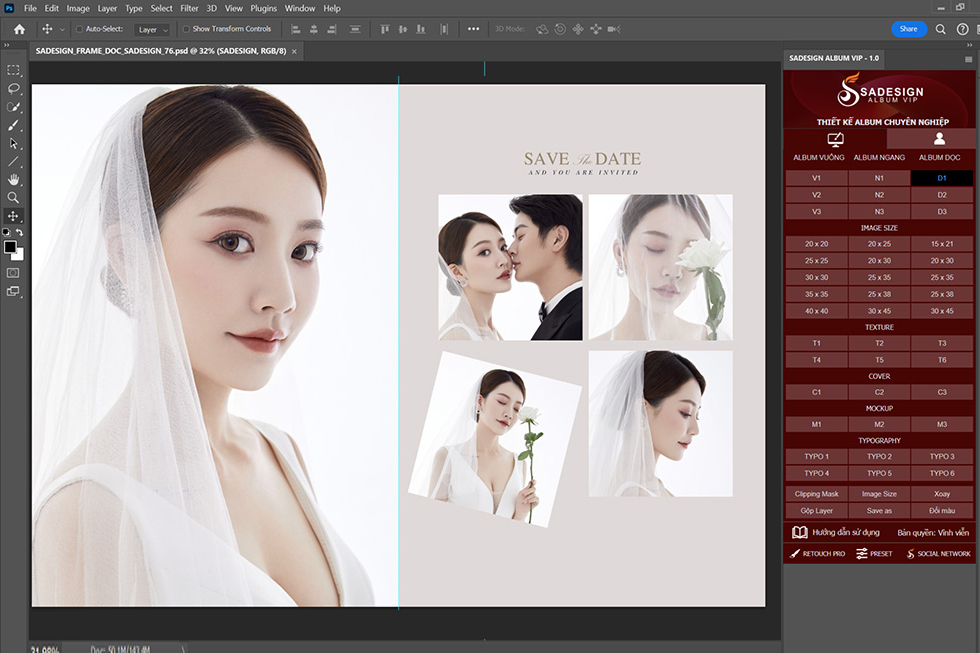
Task: Select the Lasso tool
Action: [13, 88]
